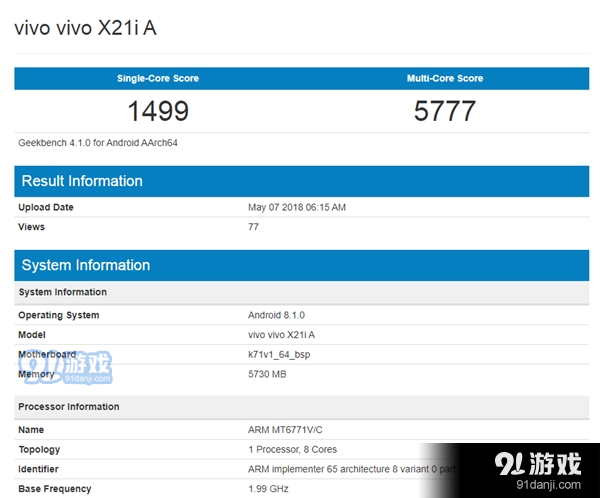Select motherboard value 'k71v1_64_bsp'
600x498 pixels.
point(279,355)
